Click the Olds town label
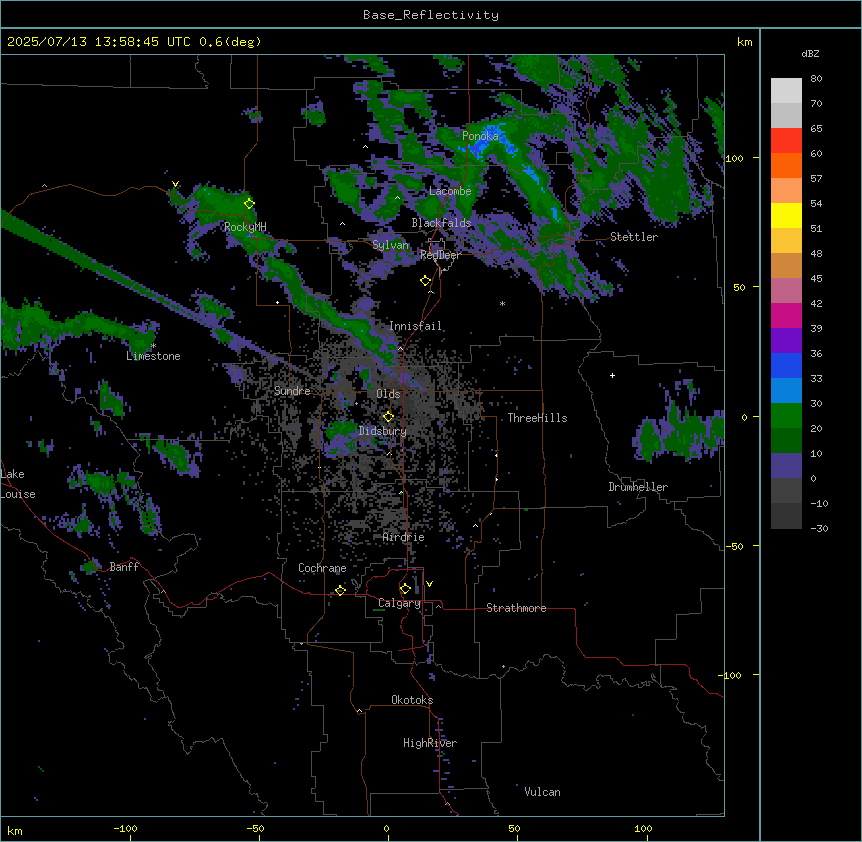The width and height of the screenshot is (862, 842). (388, 394)
